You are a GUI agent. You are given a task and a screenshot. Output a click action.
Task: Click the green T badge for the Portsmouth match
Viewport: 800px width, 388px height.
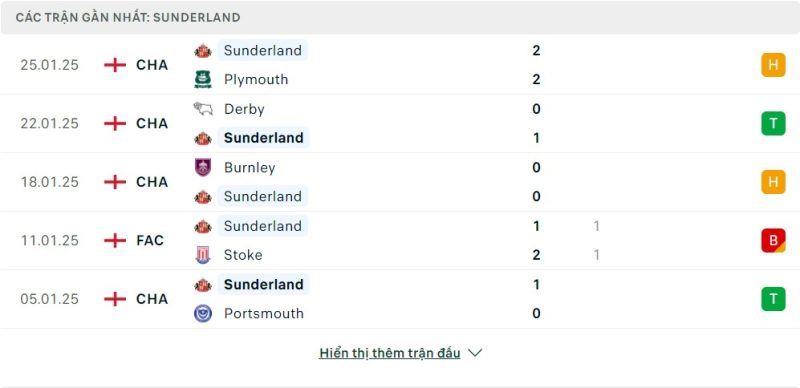[x=773, y=299]
